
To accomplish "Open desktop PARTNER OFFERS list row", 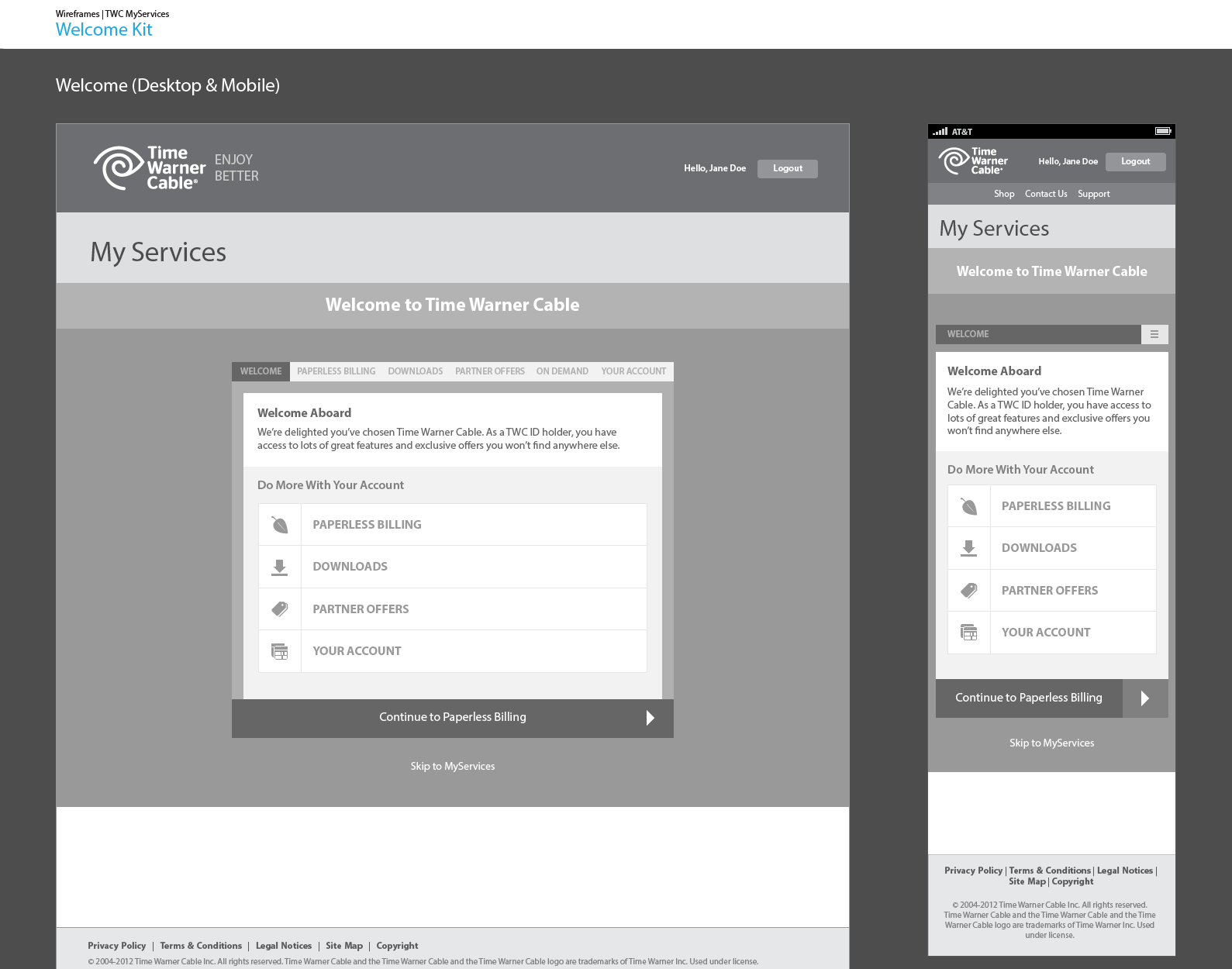I will 453,609.
